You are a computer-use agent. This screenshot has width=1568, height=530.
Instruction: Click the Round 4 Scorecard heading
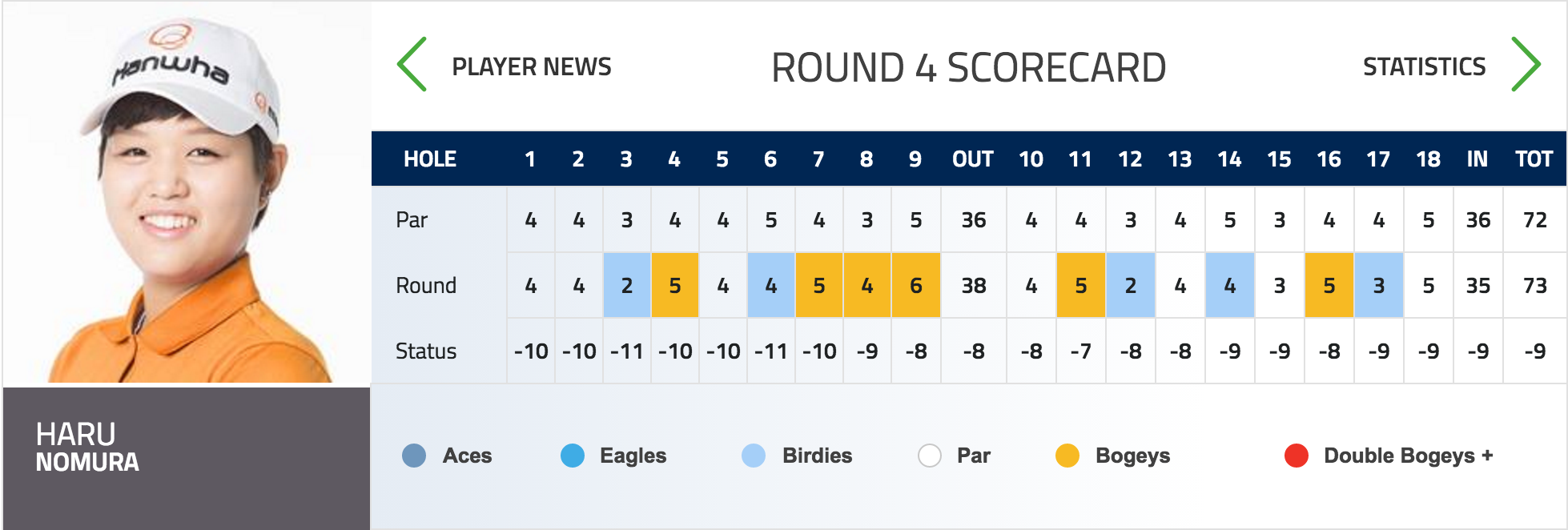coord(968,67)
